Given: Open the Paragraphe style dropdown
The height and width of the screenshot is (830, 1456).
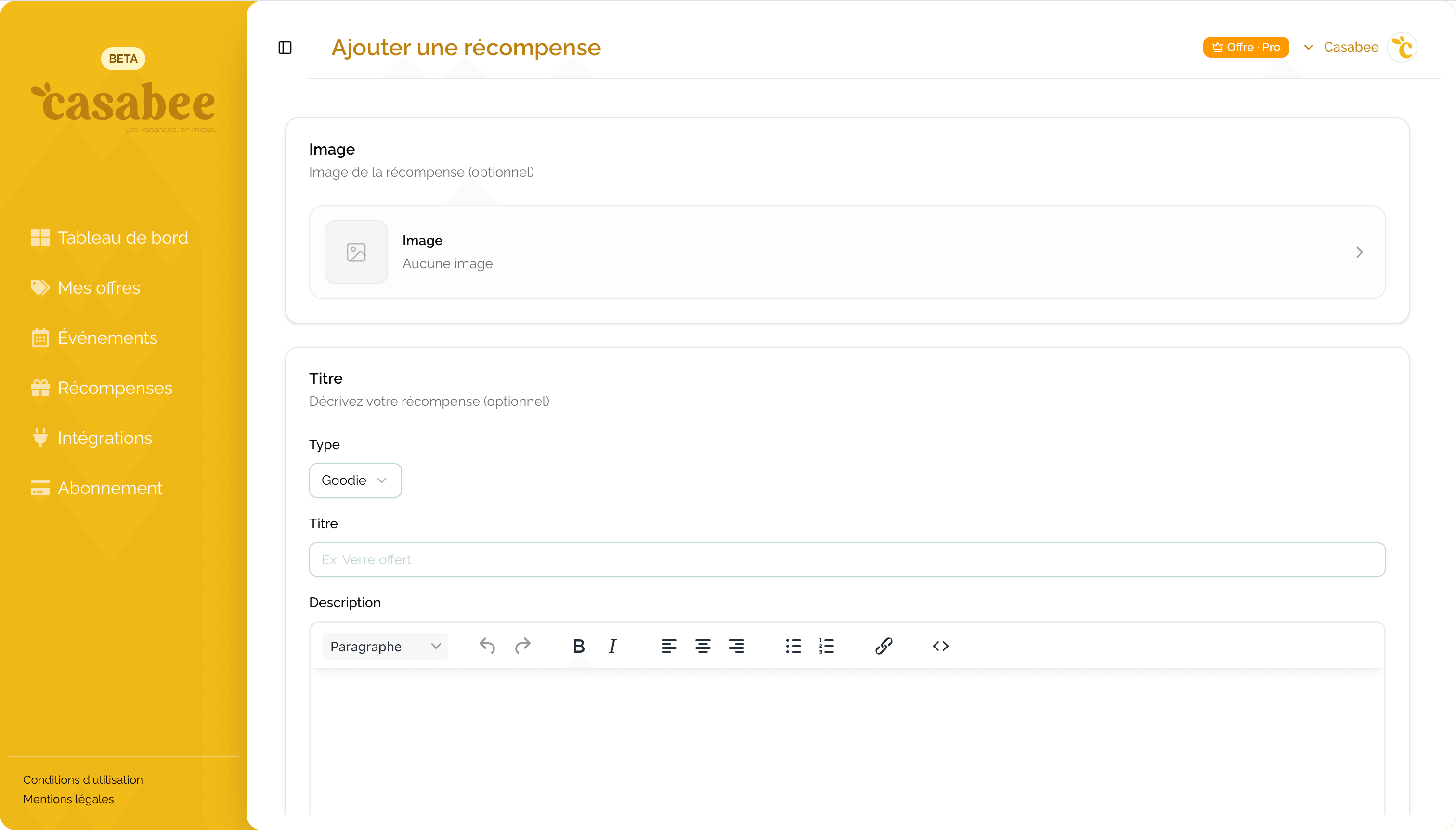Looking at the screenshot, I should (x=385, y=646).
